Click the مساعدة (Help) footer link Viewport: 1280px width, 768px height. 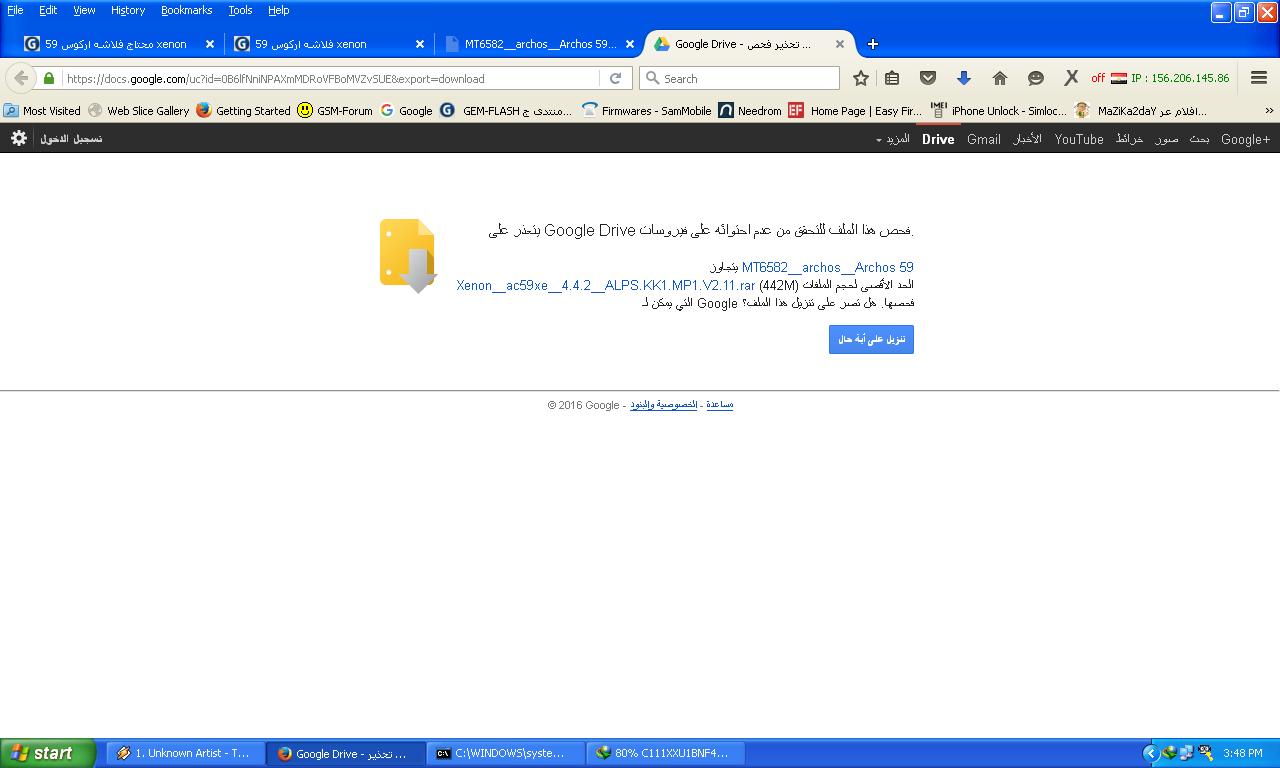point(719,405)
